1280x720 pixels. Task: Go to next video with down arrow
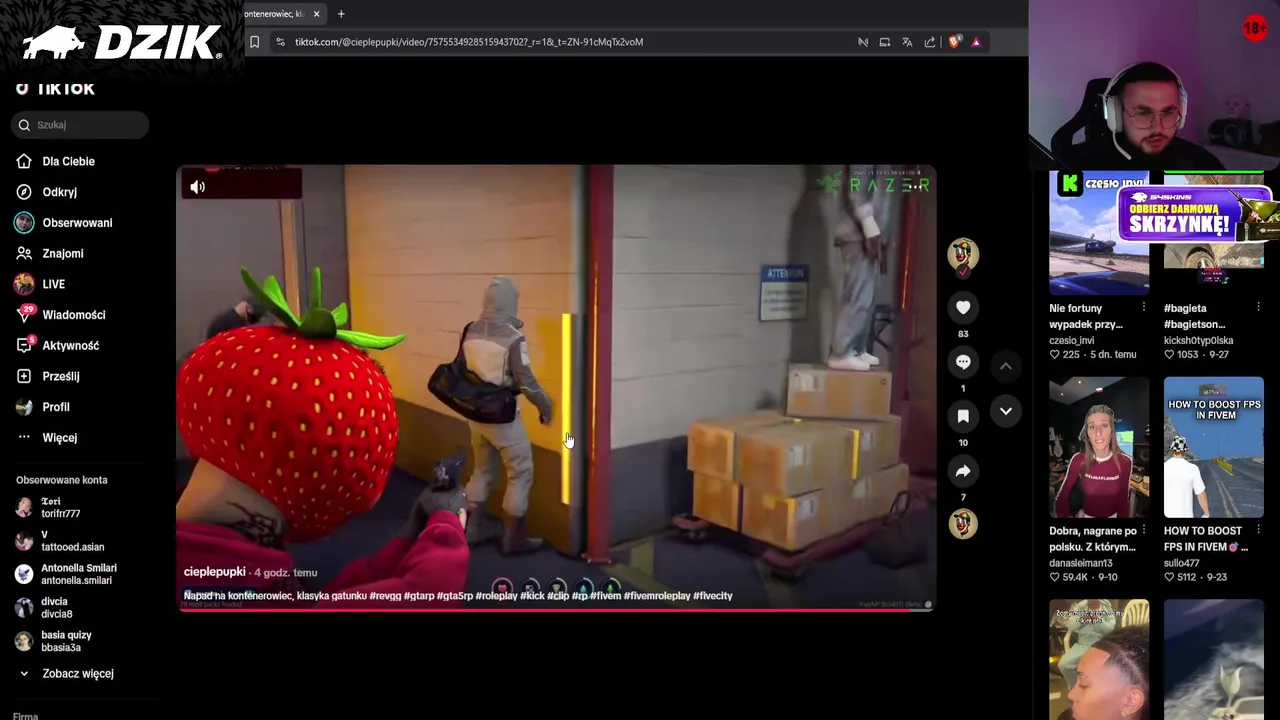click(1006, 411)
